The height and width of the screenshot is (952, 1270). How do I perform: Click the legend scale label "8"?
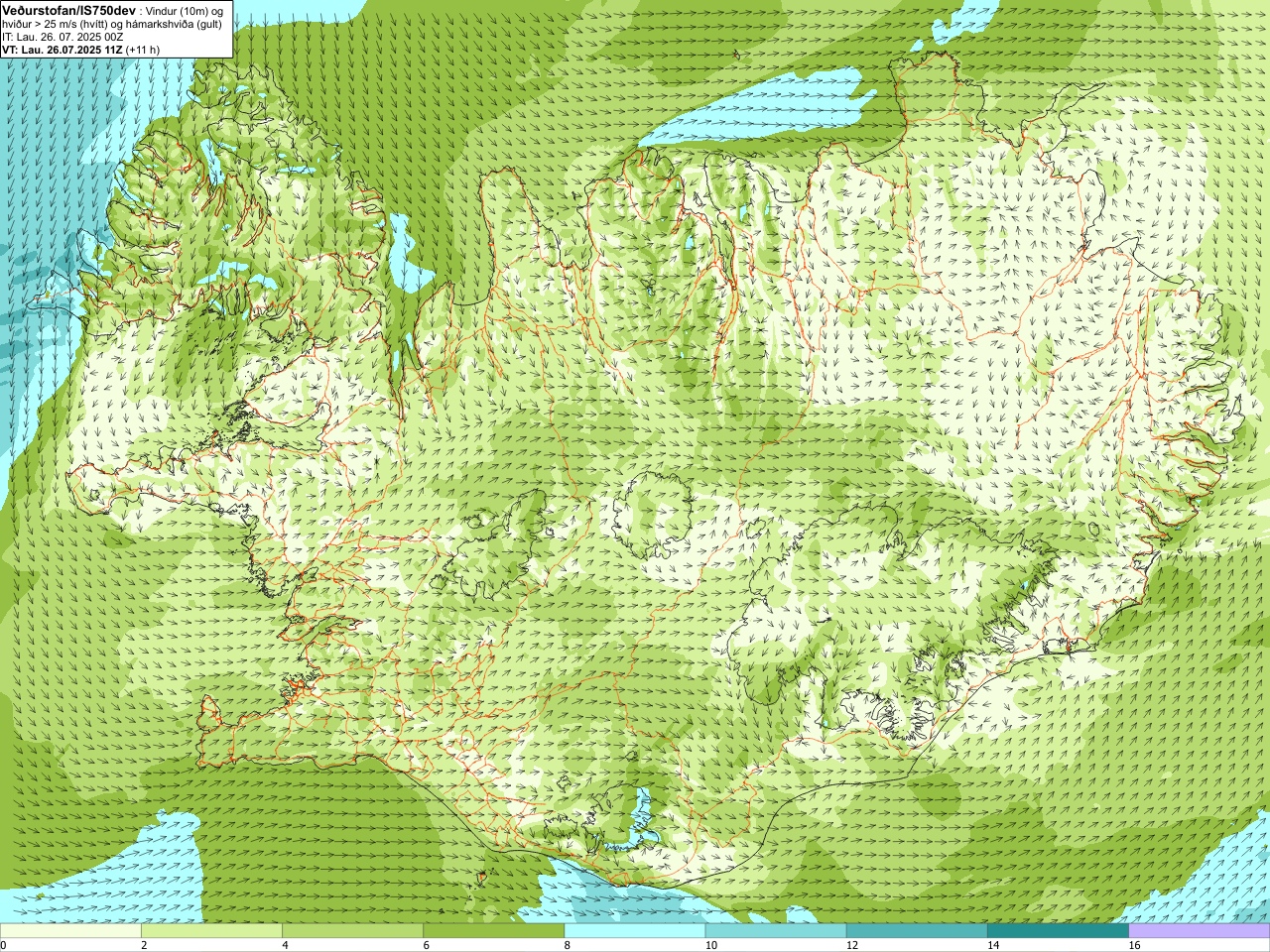(568, 946)
